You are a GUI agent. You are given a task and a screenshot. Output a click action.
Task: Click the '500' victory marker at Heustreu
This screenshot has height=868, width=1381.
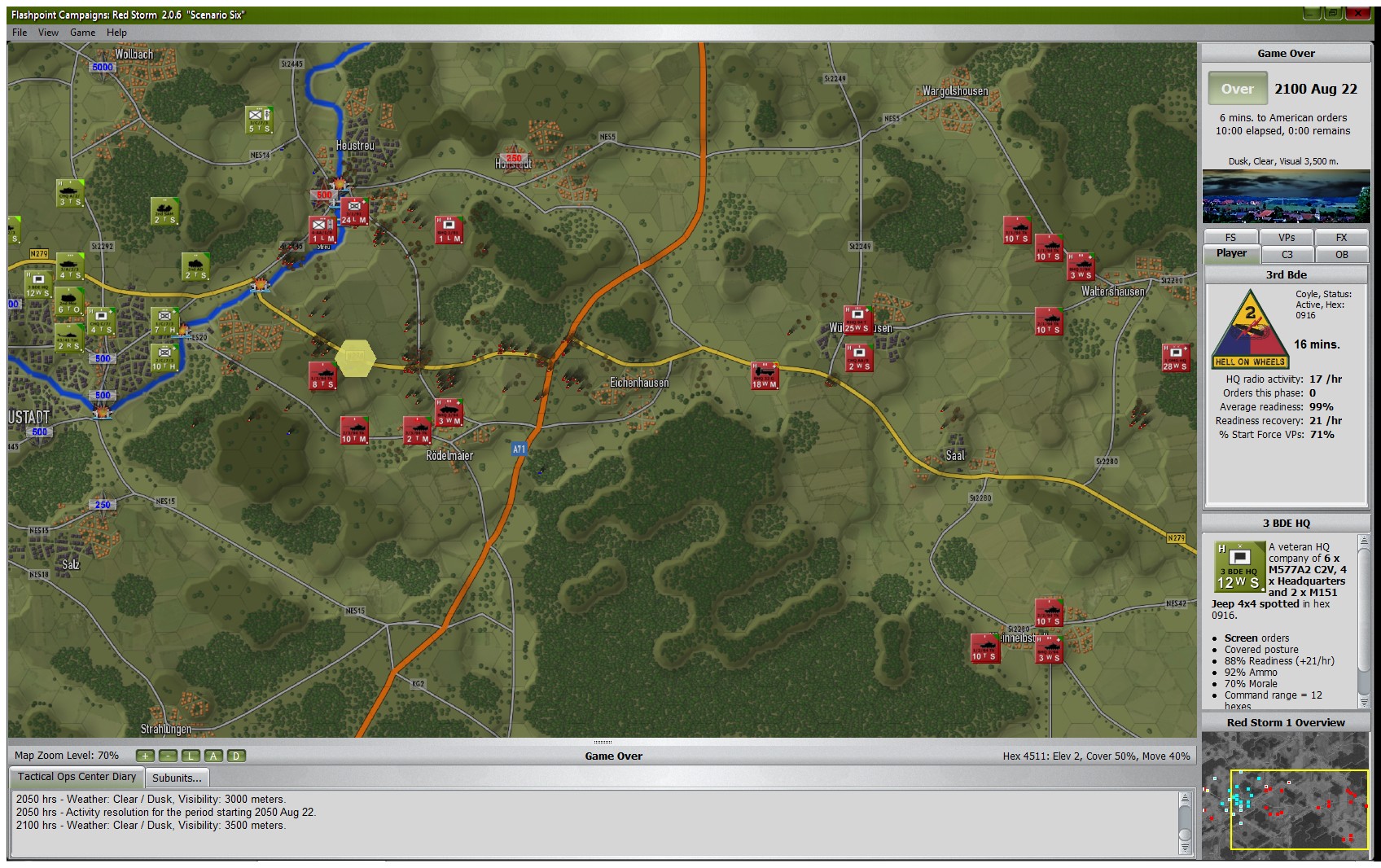(x=324, y=195)
